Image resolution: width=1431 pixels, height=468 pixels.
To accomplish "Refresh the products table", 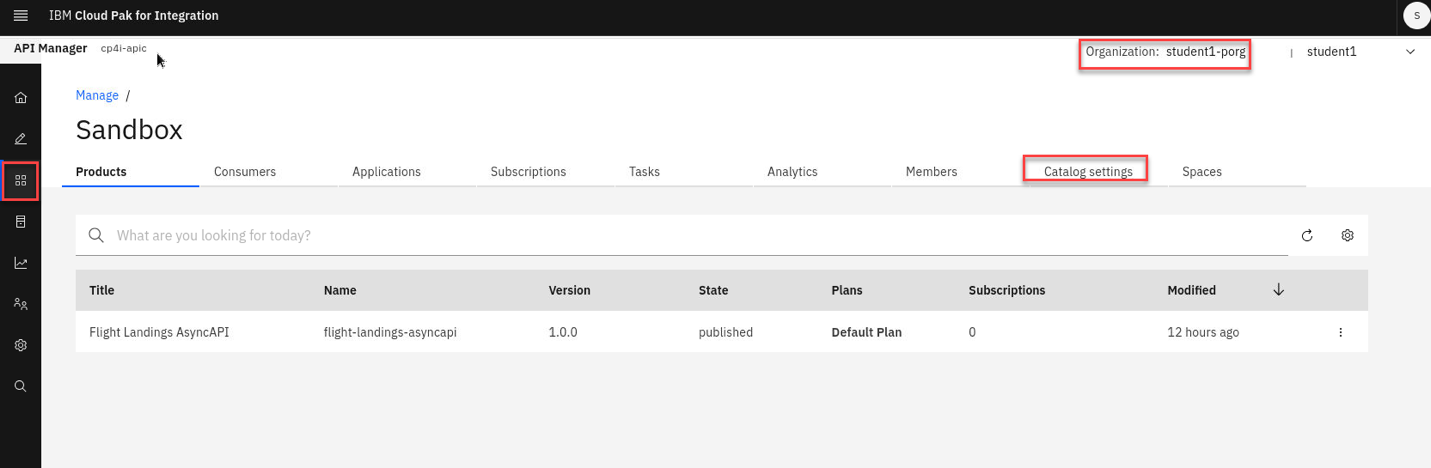I will [1306, 236].
